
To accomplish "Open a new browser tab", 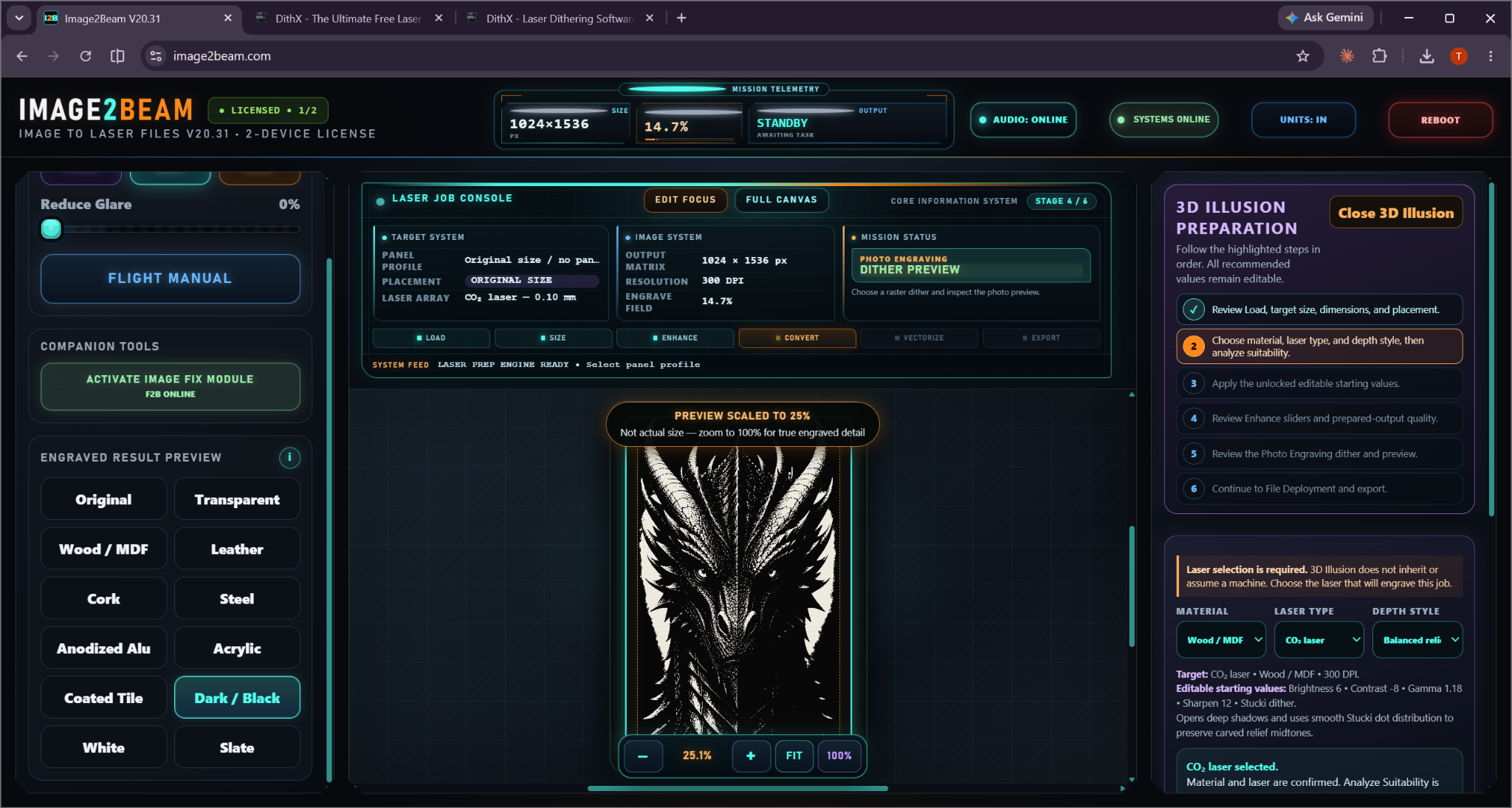I will pos(681,18).
